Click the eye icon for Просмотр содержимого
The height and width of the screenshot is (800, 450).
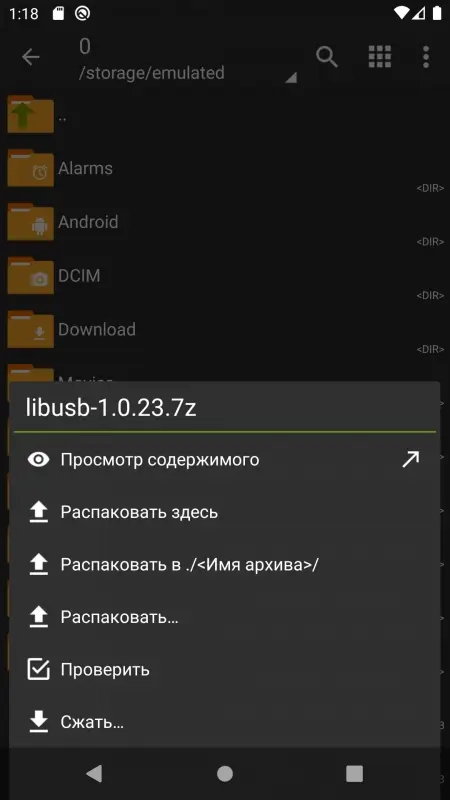click(x=38, y=460)
